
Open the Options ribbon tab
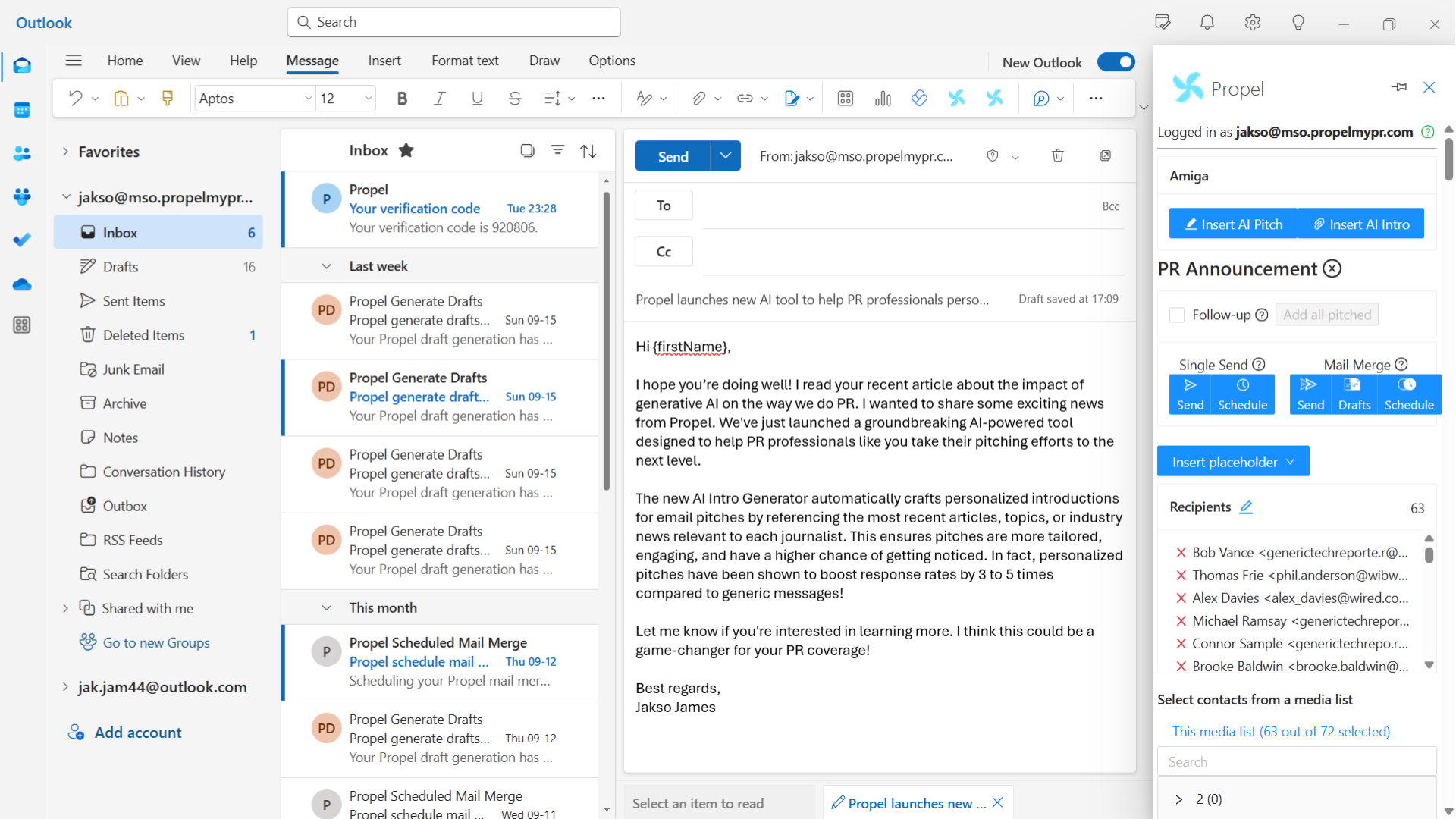coord(612,61)
